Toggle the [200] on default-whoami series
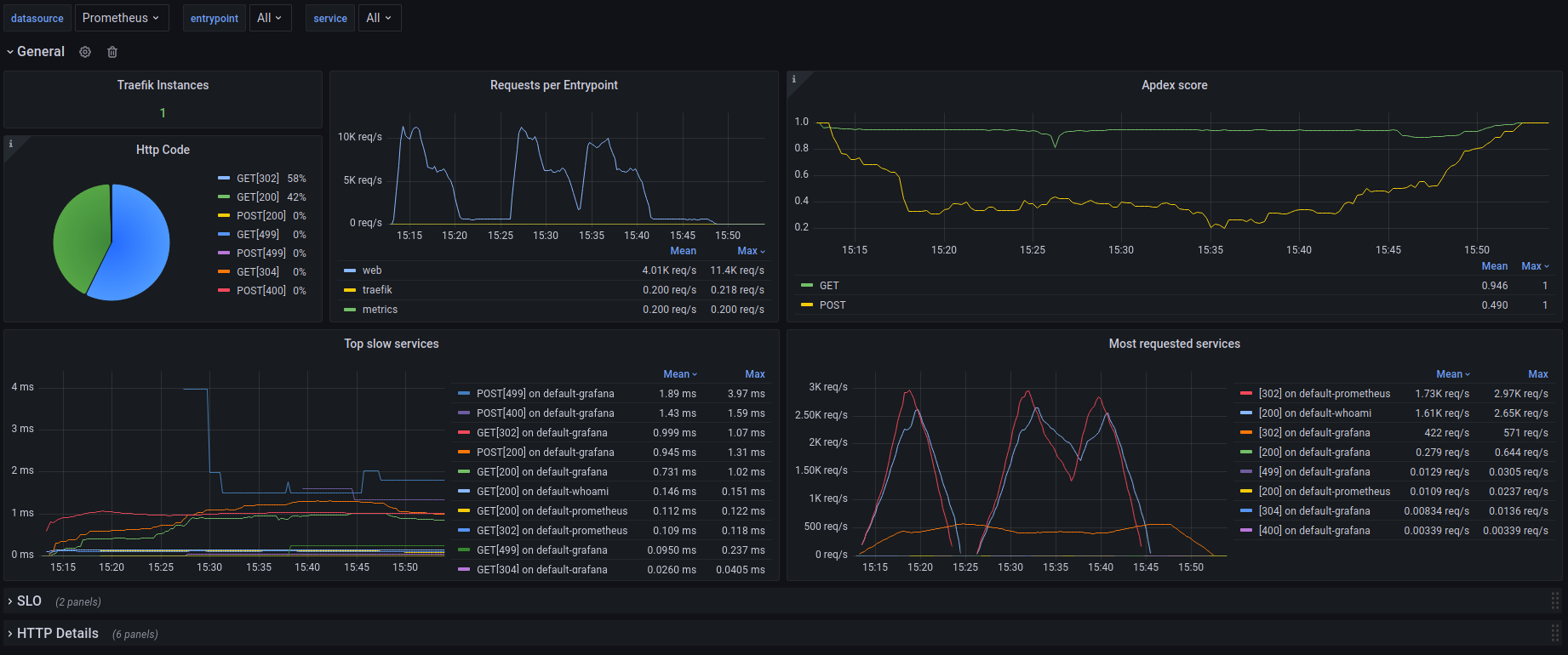 1314,413
